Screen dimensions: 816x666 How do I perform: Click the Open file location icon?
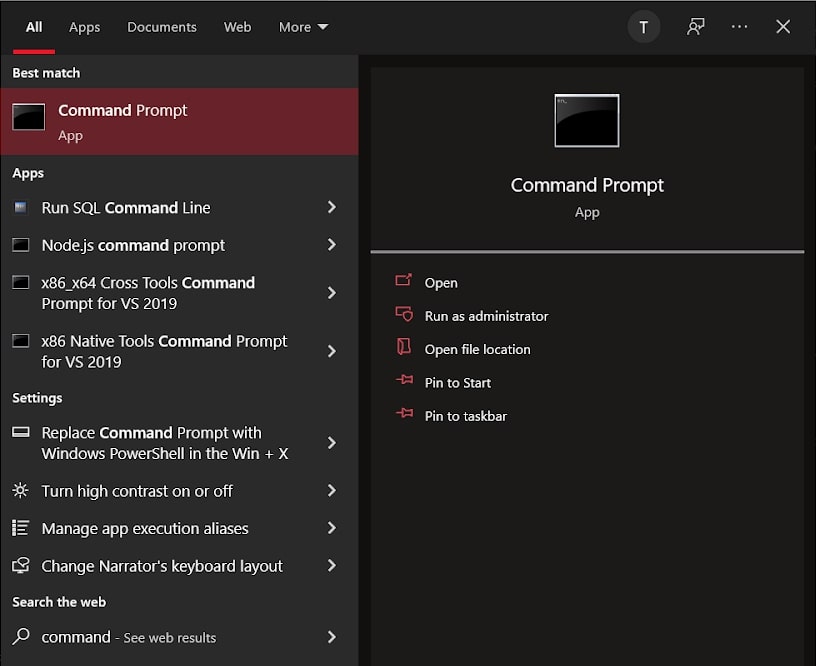(404, 347)
